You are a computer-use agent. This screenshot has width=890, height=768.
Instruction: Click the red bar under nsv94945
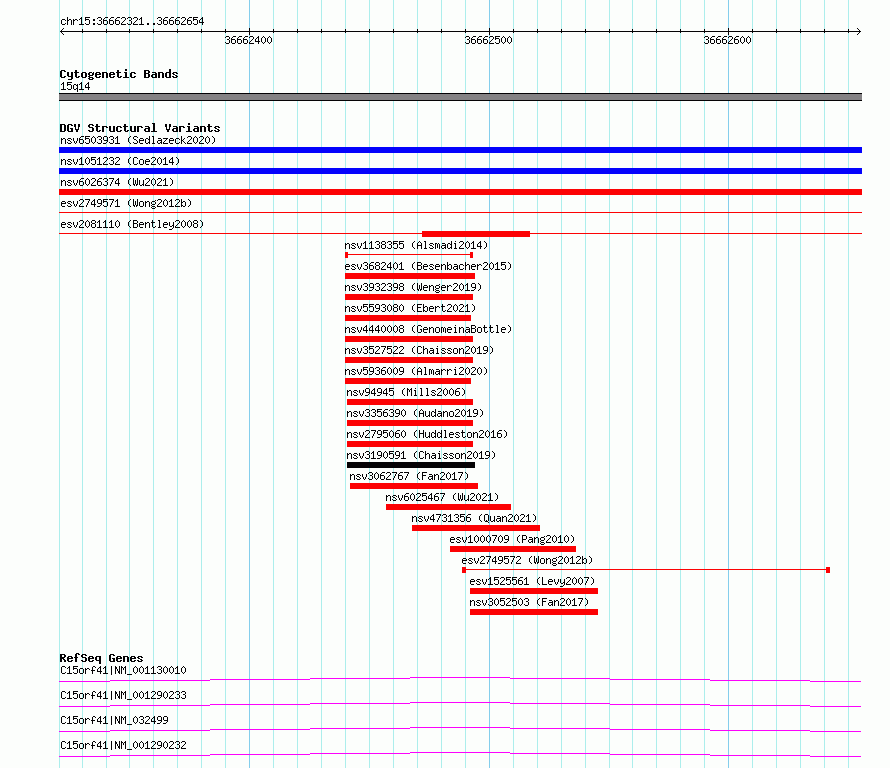click(410, 402)
